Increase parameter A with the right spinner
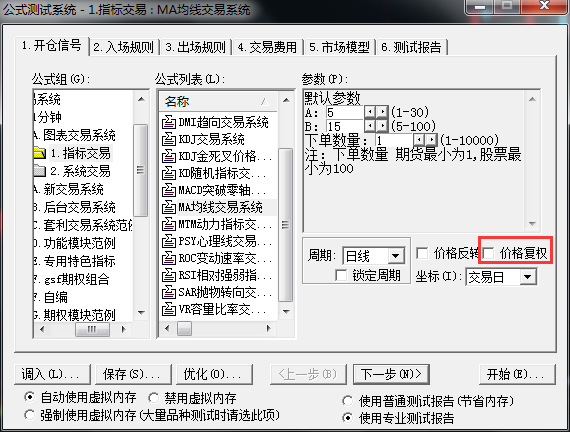This screenshot has height=432, width=570. (382, 112)
